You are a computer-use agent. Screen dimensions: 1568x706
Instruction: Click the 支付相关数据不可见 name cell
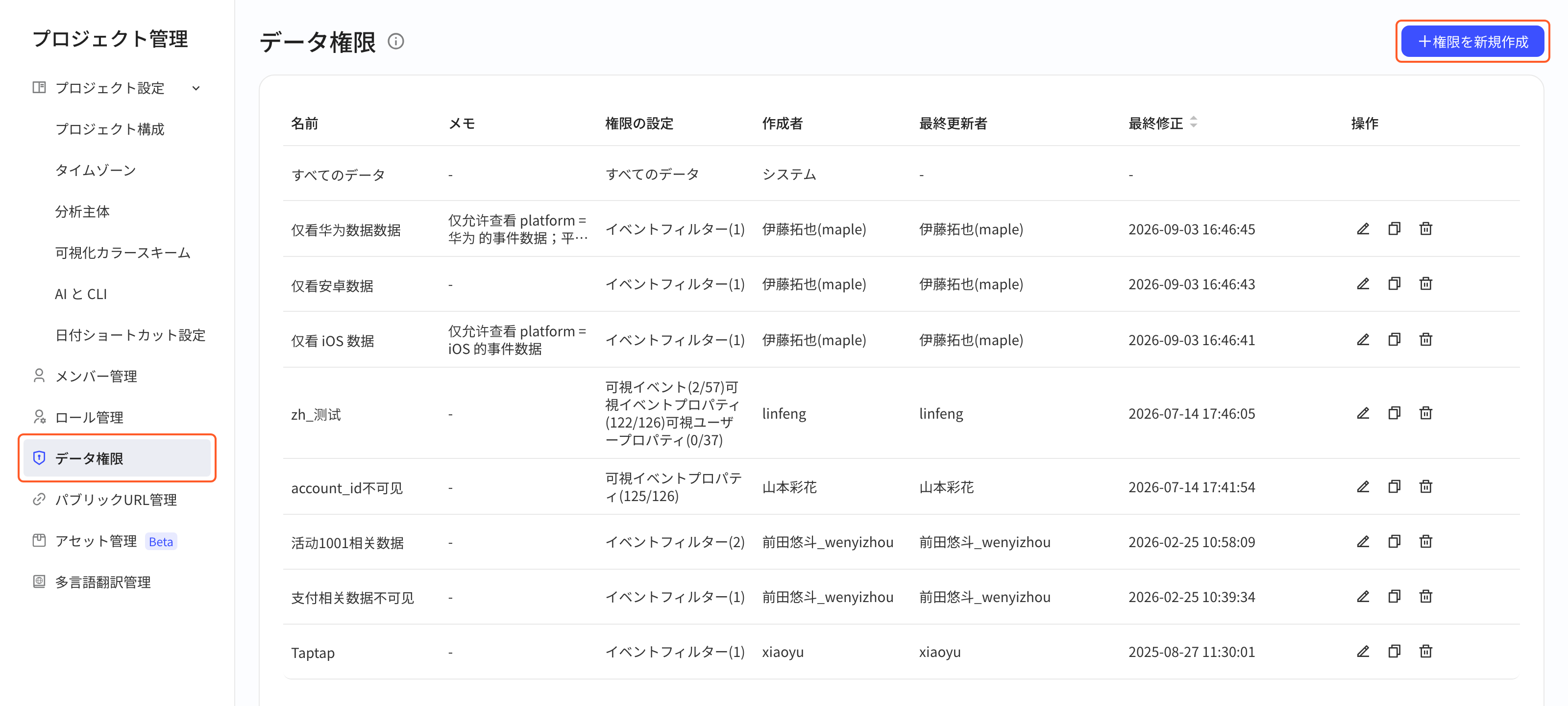[352, 598]
